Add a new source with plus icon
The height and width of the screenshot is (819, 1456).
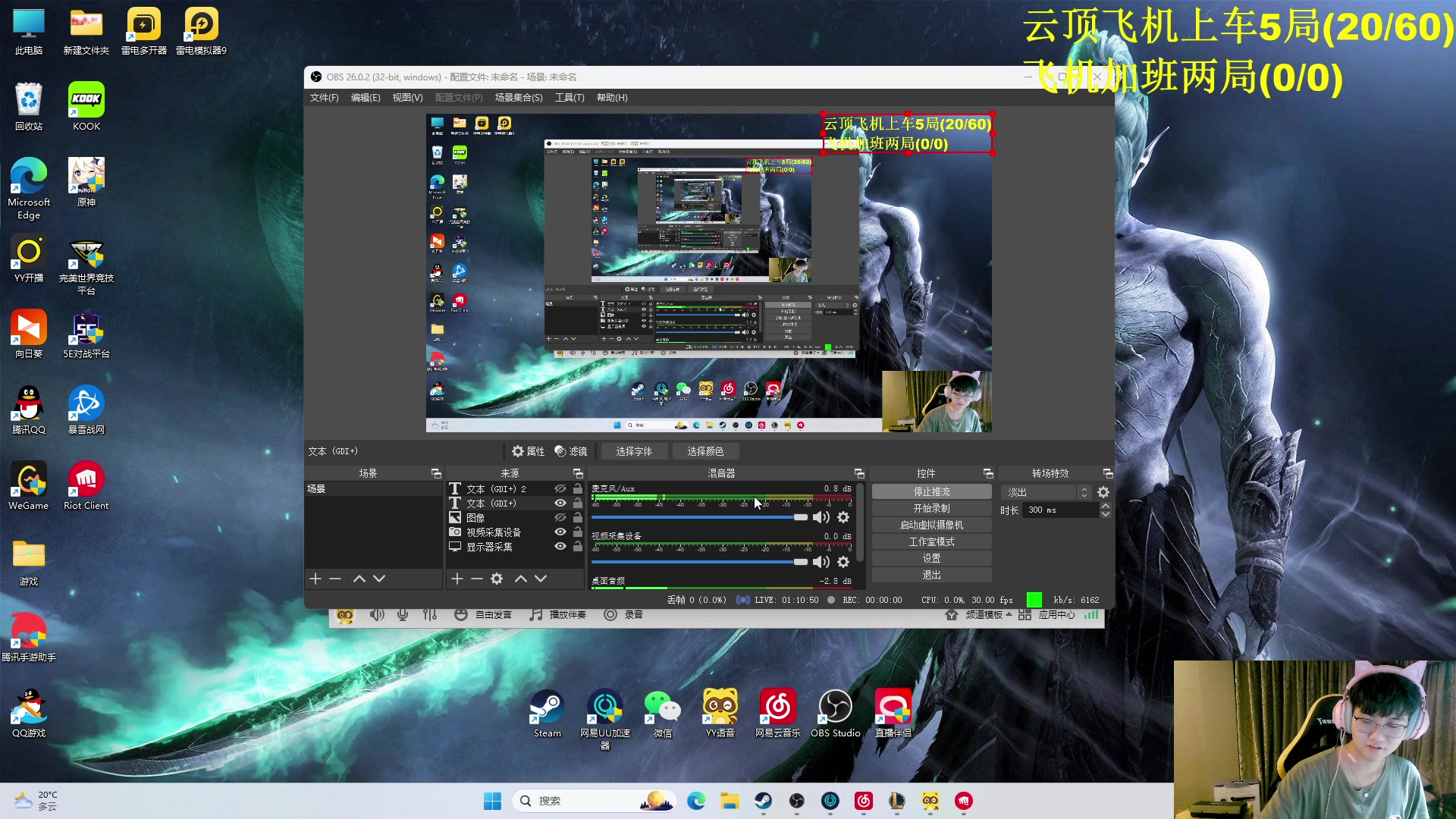point(457,579)
